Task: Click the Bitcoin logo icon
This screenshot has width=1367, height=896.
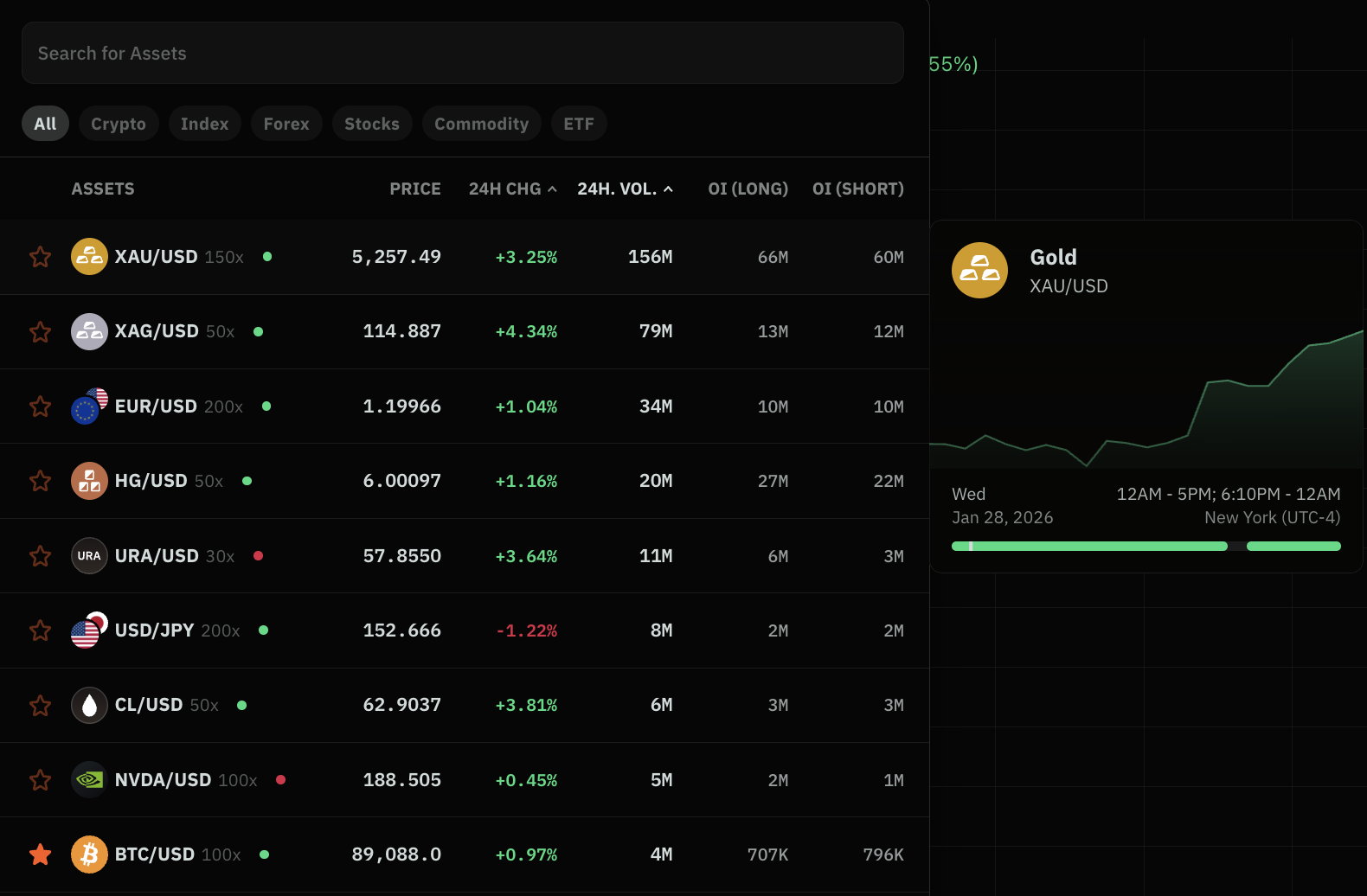Action: click(x=89, y=854)
